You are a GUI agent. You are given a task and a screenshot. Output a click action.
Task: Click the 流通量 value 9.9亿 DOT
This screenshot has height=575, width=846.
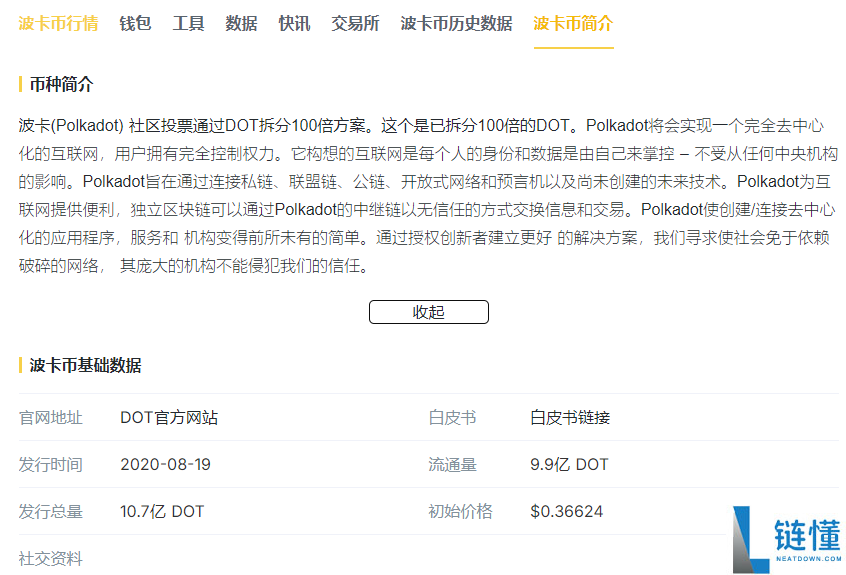[x=569, y=464]
